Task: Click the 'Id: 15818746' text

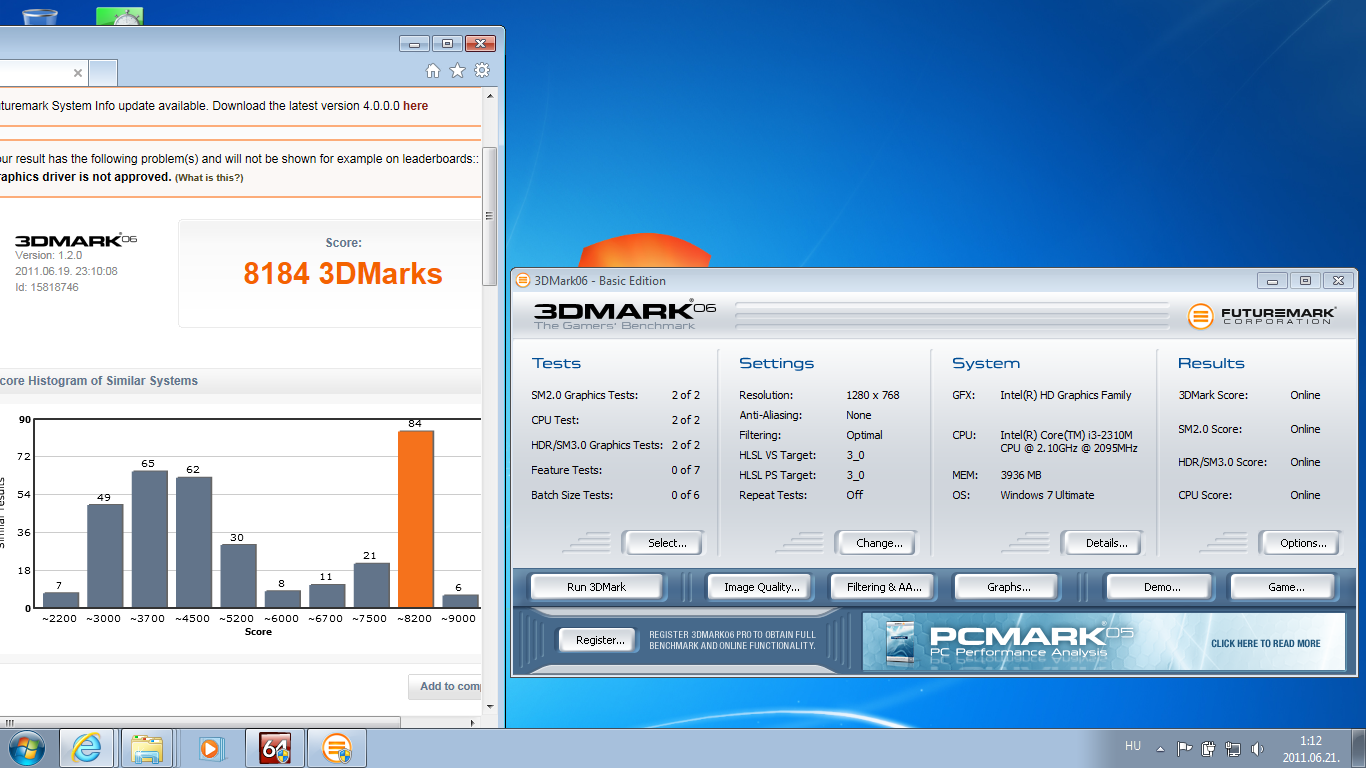Action: click(47, 287)
